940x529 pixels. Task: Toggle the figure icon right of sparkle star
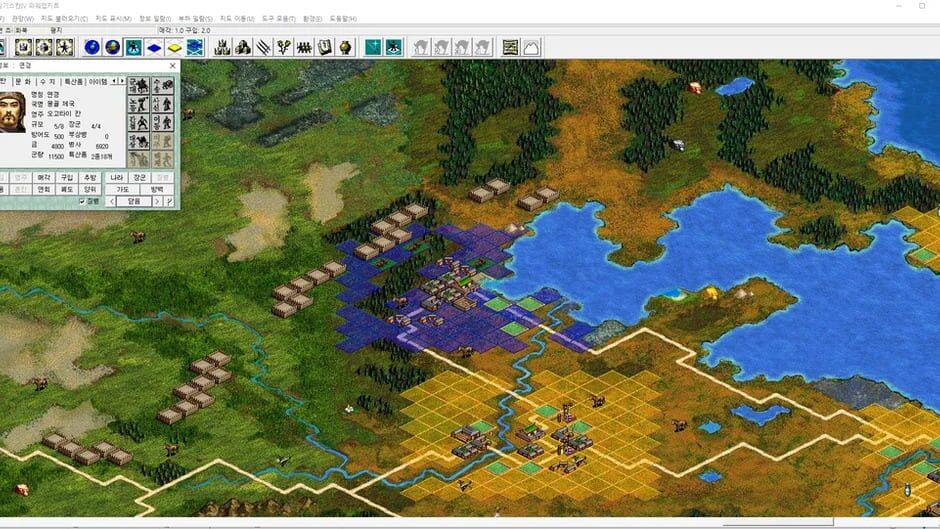[x=393, y=47]
